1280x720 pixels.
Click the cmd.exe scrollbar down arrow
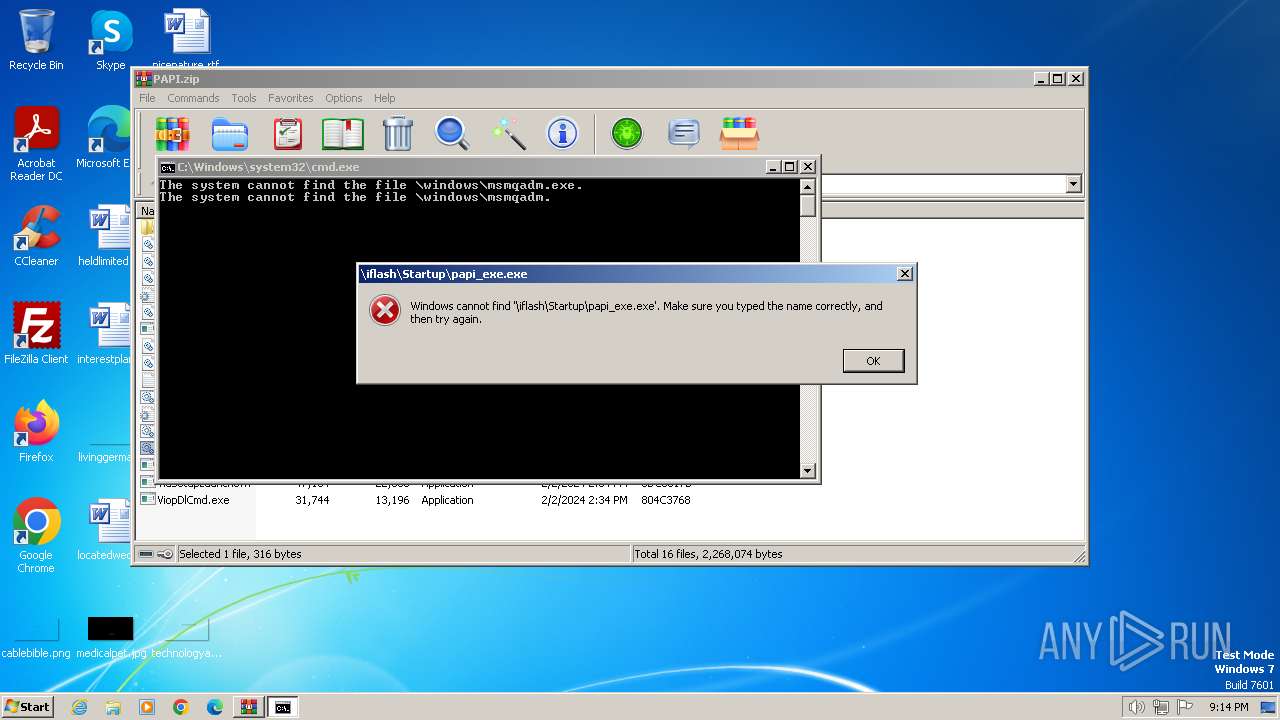808,471
